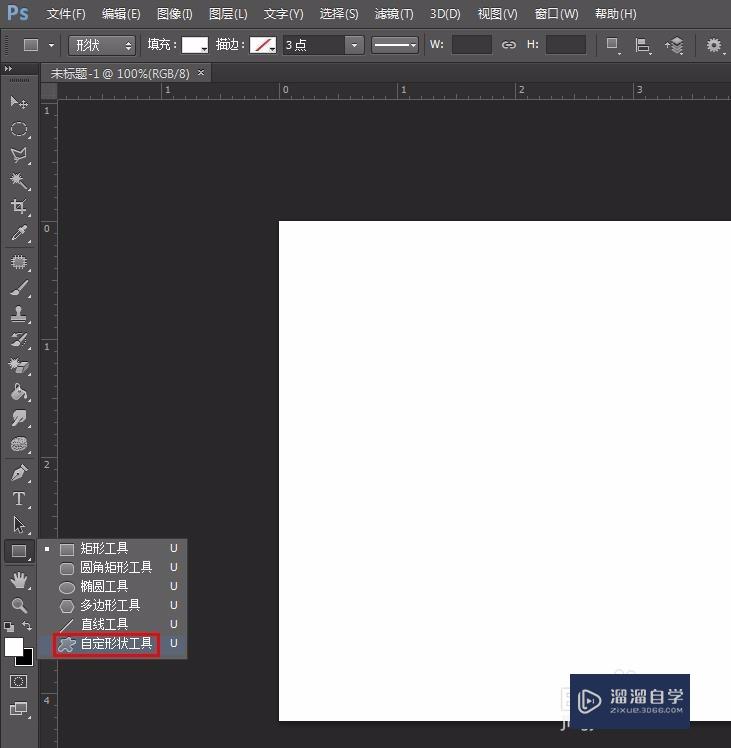Select the Brush tool

coord(19,289)
